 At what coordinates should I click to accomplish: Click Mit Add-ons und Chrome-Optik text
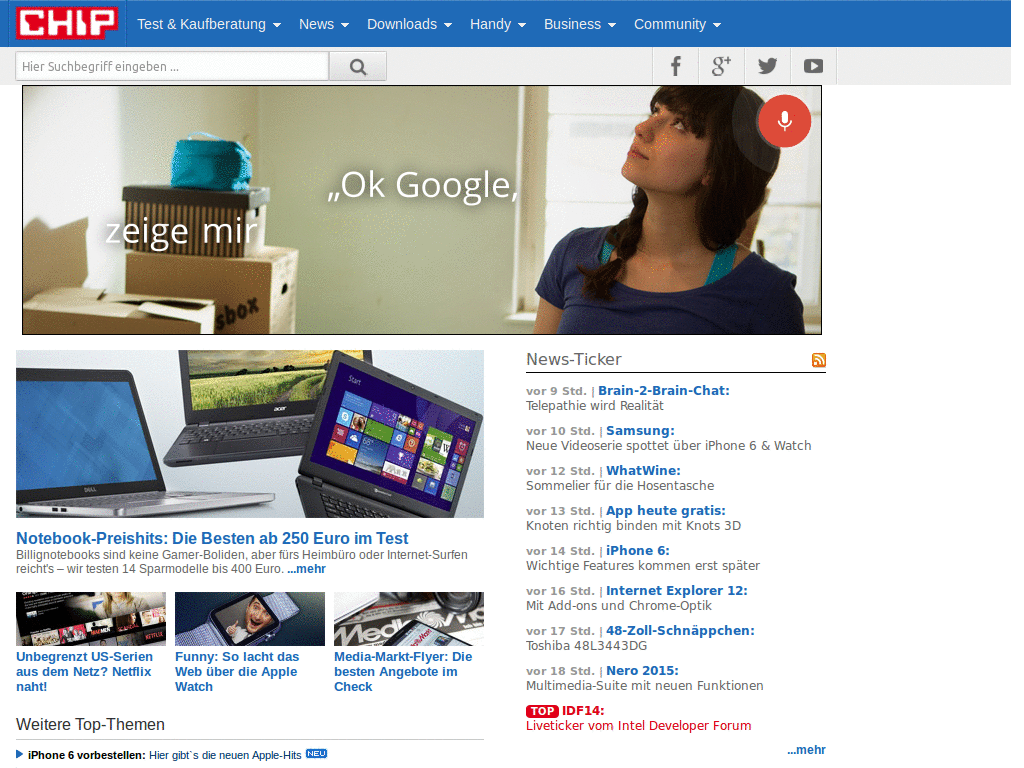619,605
